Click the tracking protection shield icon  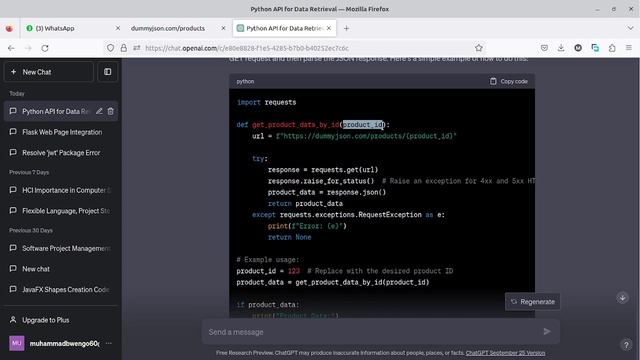110,48
